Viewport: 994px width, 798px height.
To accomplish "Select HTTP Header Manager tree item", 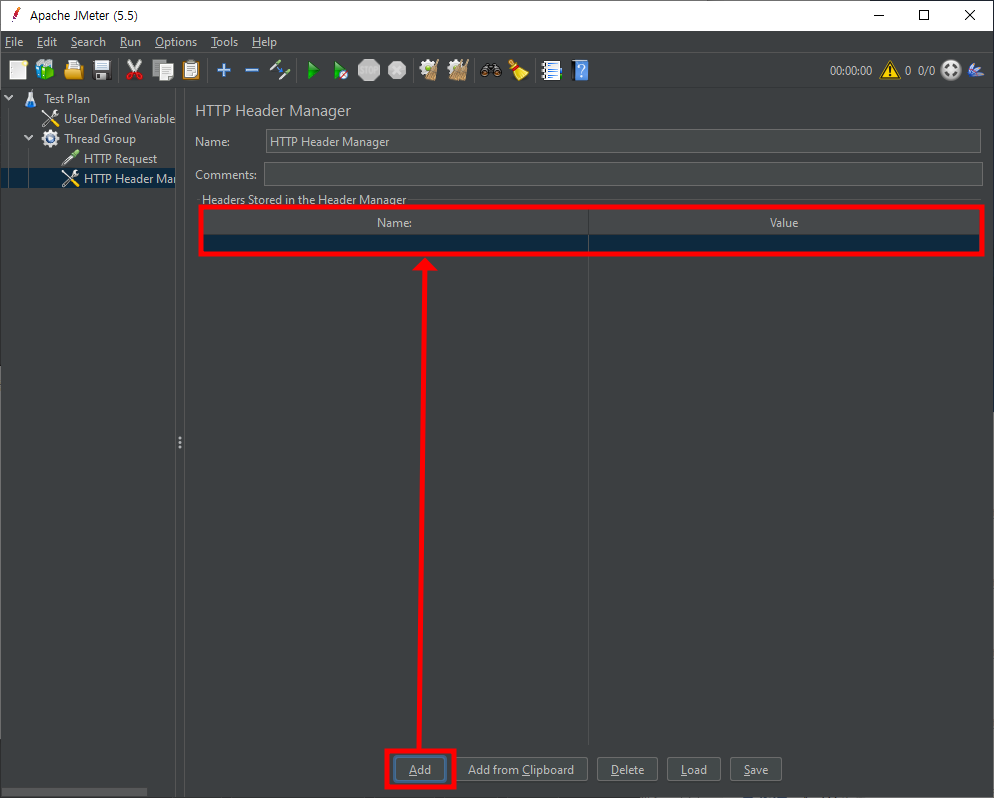I will tap(129, 179).
